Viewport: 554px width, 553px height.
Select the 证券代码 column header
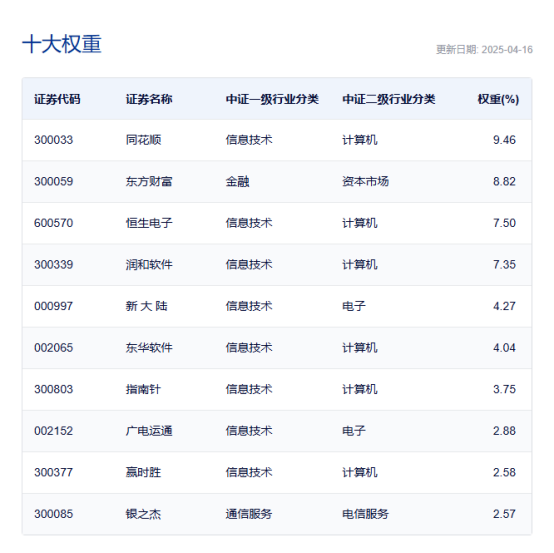(57, 99)
